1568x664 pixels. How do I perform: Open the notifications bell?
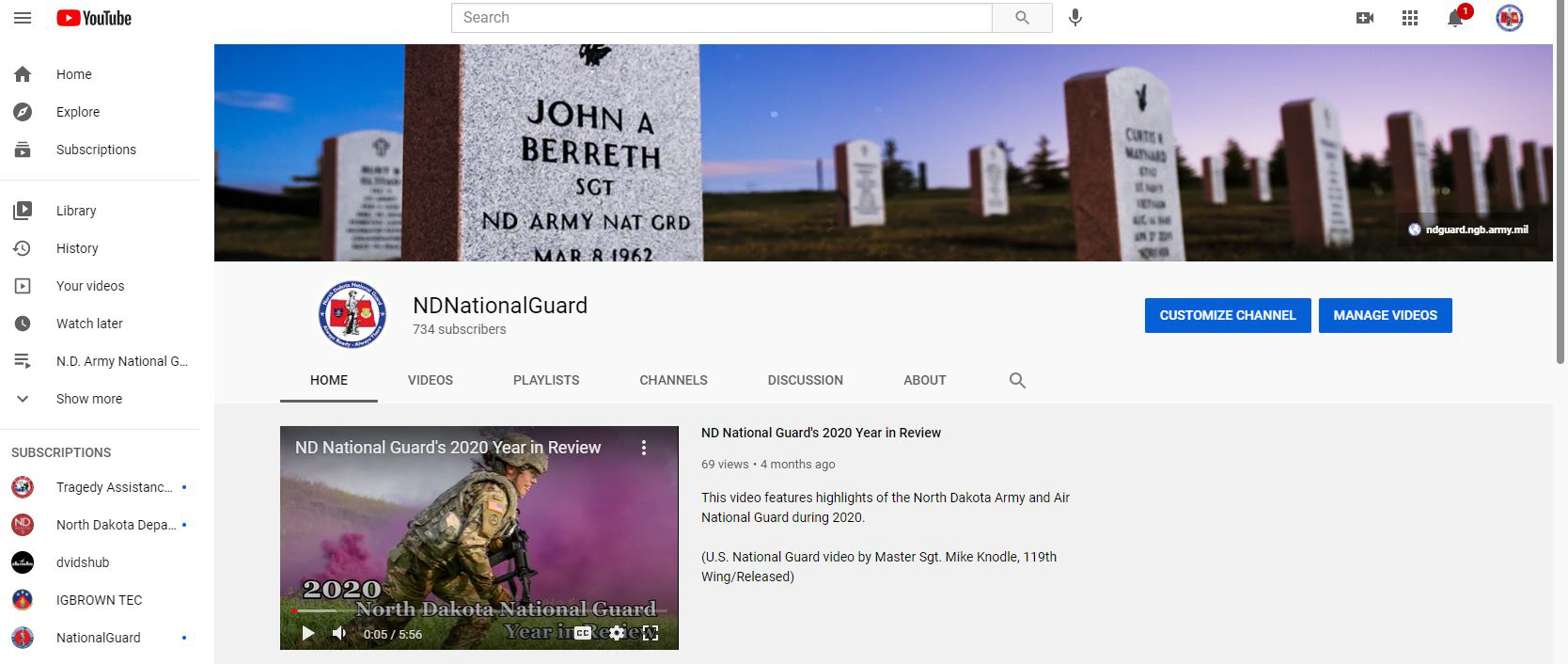1455,18
